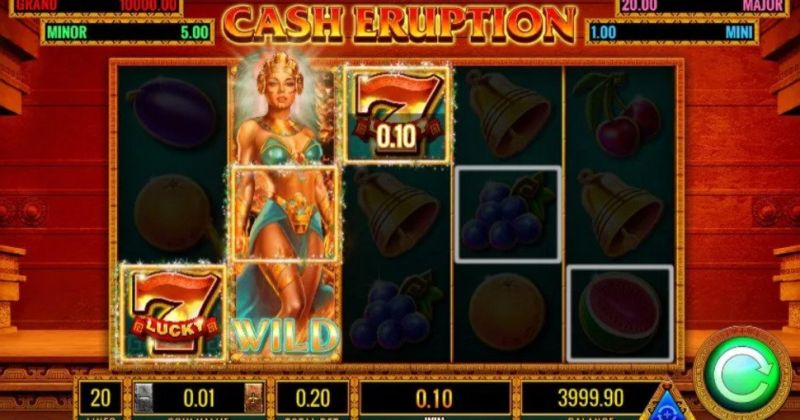The width and height of the screenshot is (800, 420).
Task: Click the balance display showing 3999.90
Action: 591,399
